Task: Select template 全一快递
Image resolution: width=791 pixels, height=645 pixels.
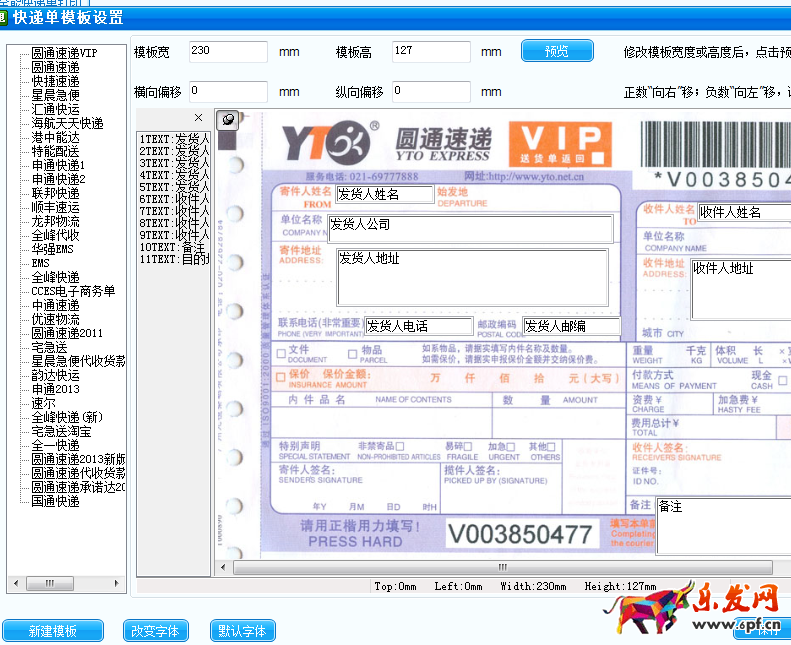Action: [55, 445]
